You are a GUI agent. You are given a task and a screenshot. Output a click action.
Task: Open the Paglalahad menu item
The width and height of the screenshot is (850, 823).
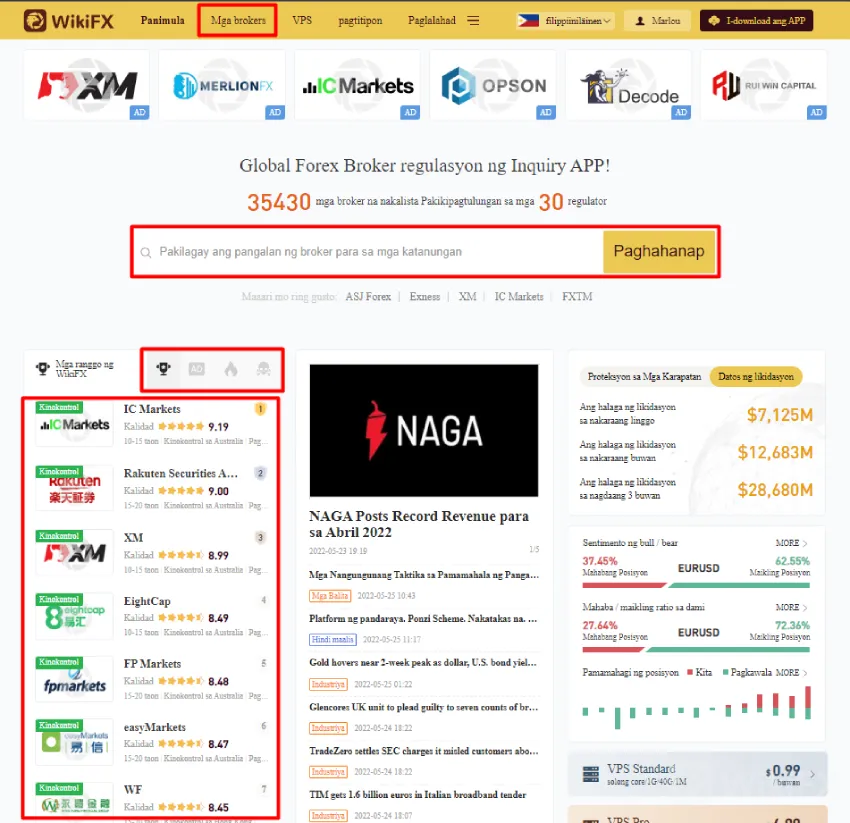[432, 21]
